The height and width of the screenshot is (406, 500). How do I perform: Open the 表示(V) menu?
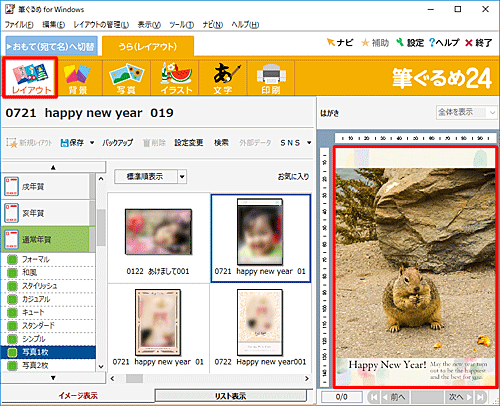[149, 25]
